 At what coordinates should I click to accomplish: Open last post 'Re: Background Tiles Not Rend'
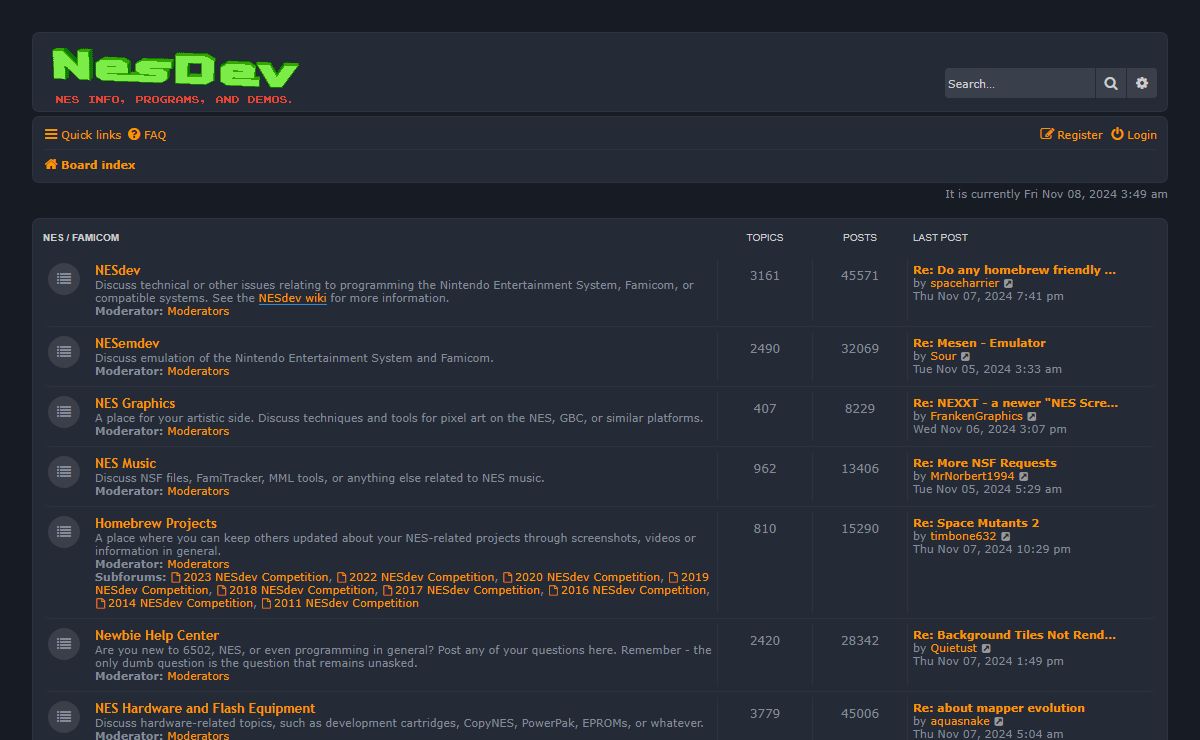[1014, 635]
